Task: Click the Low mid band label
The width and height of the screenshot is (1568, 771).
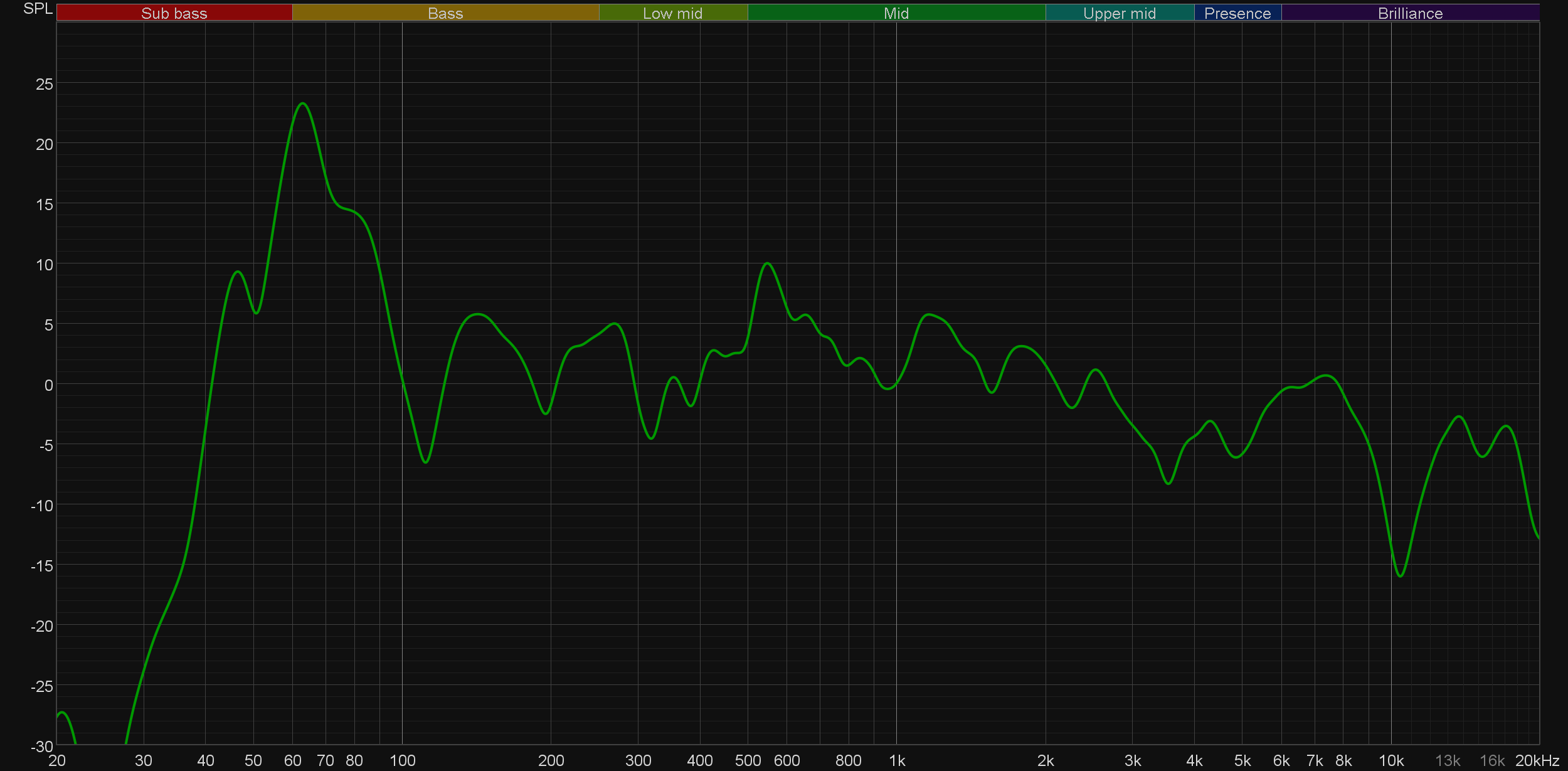Action: [x=672, y=13]
